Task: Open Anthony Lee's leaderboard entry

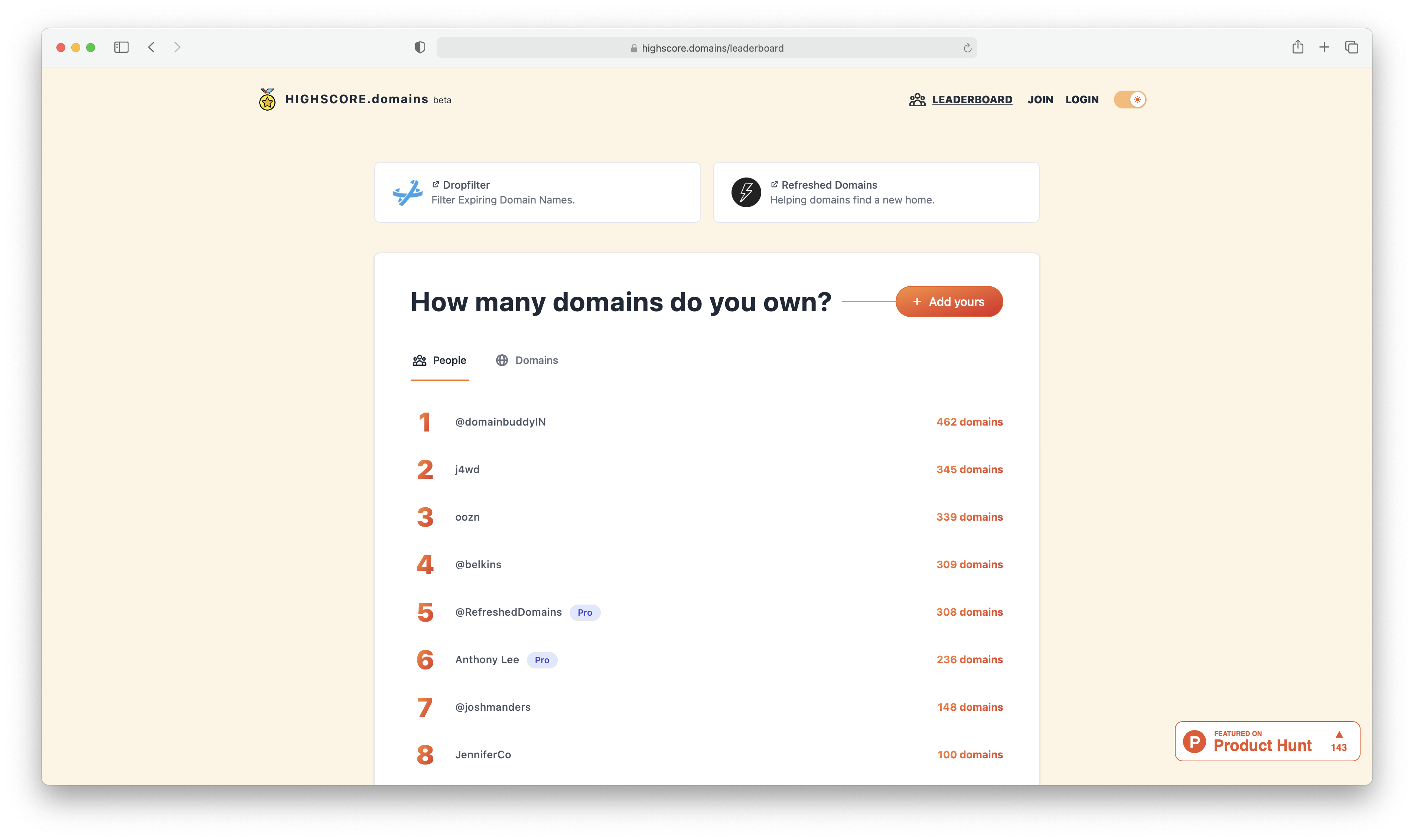Action: (x=486, y=660)
